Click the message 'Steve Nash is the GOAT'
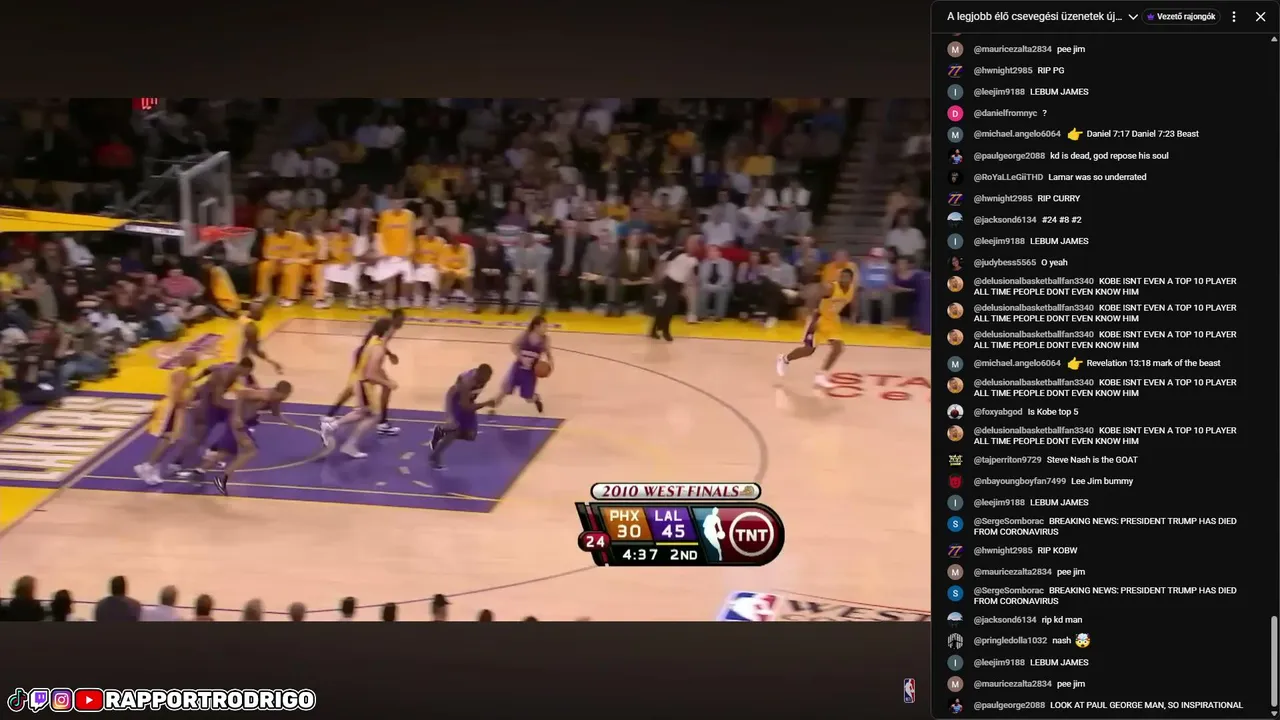1280x720 pixels. 1092,460
